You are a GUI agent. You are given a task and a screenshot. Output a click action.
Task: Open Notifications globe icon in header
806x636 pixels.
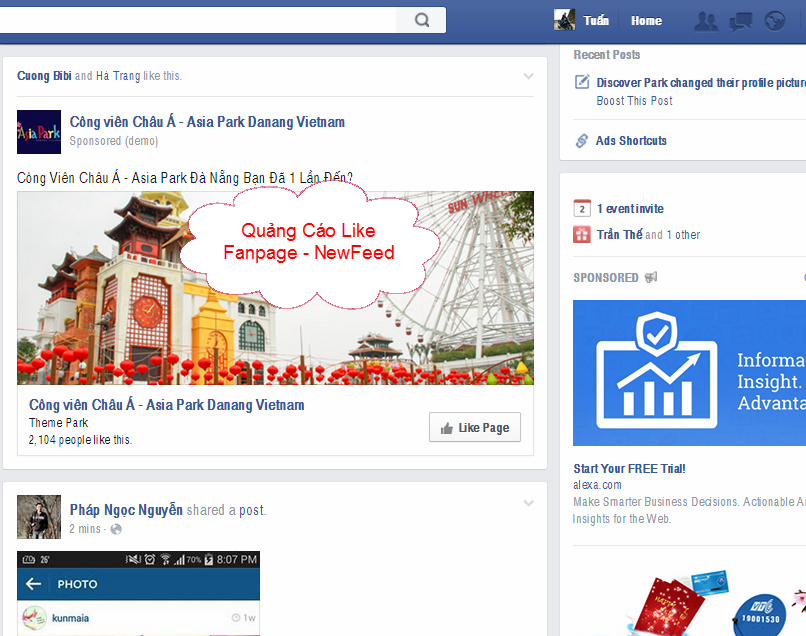pyautogui.click(x=775, y=22)
